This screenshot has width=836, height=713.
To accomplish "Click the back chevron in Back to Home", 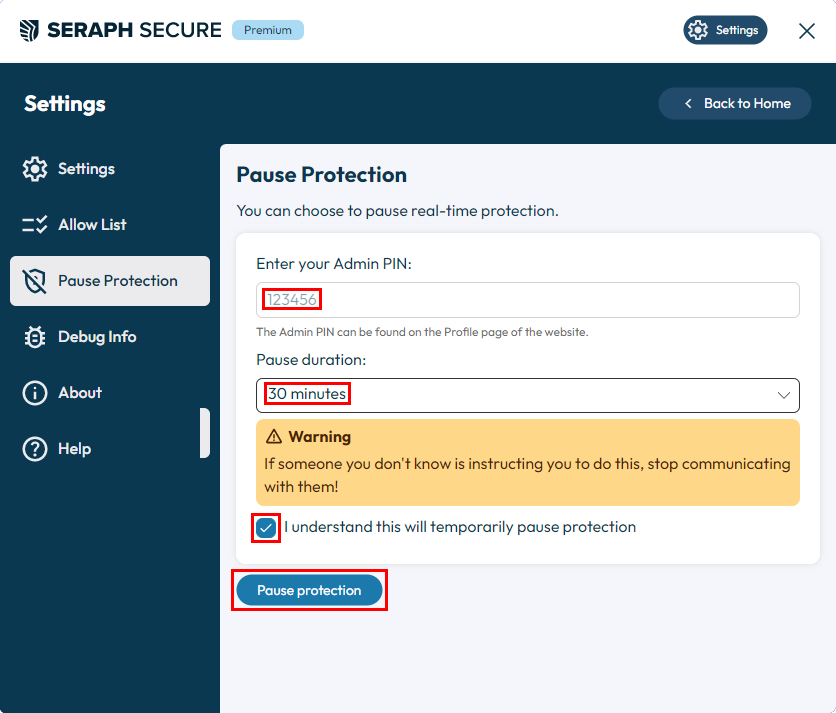I will (x=688, y=103).
